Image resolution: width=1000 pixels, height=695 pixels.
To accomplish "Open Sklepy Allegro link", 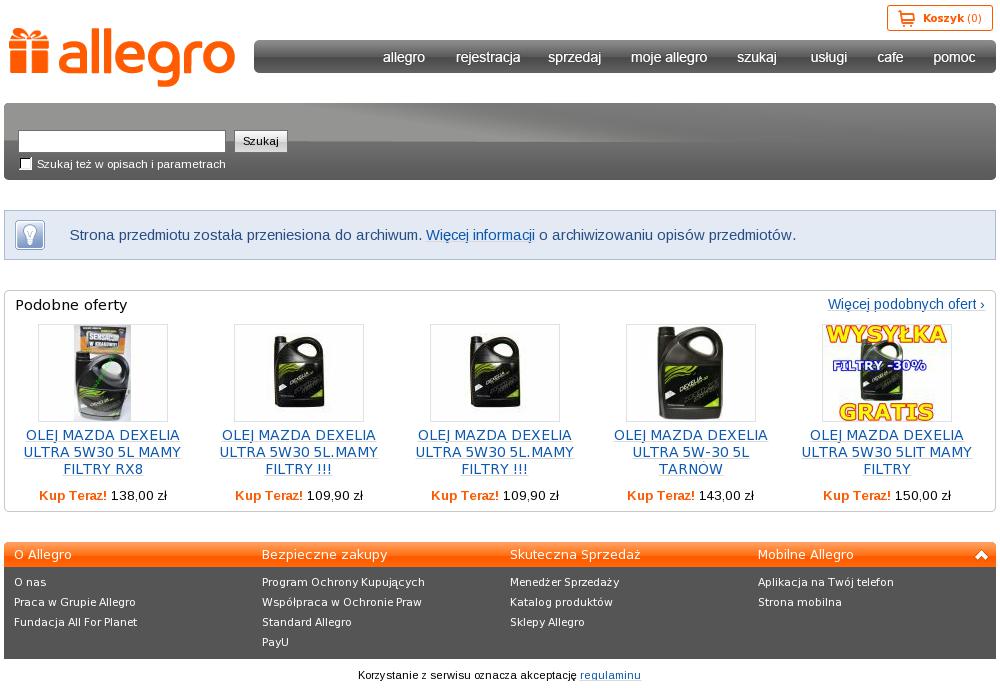I will 547,622.
